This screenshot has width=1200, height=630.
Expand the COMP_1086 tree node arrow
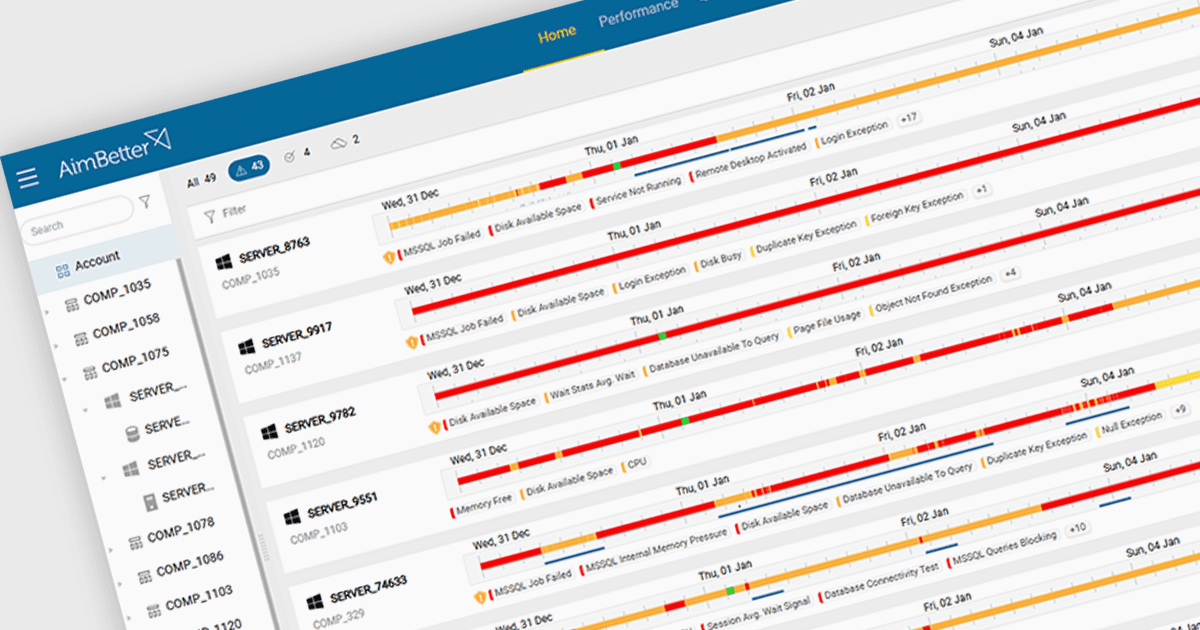119,582
